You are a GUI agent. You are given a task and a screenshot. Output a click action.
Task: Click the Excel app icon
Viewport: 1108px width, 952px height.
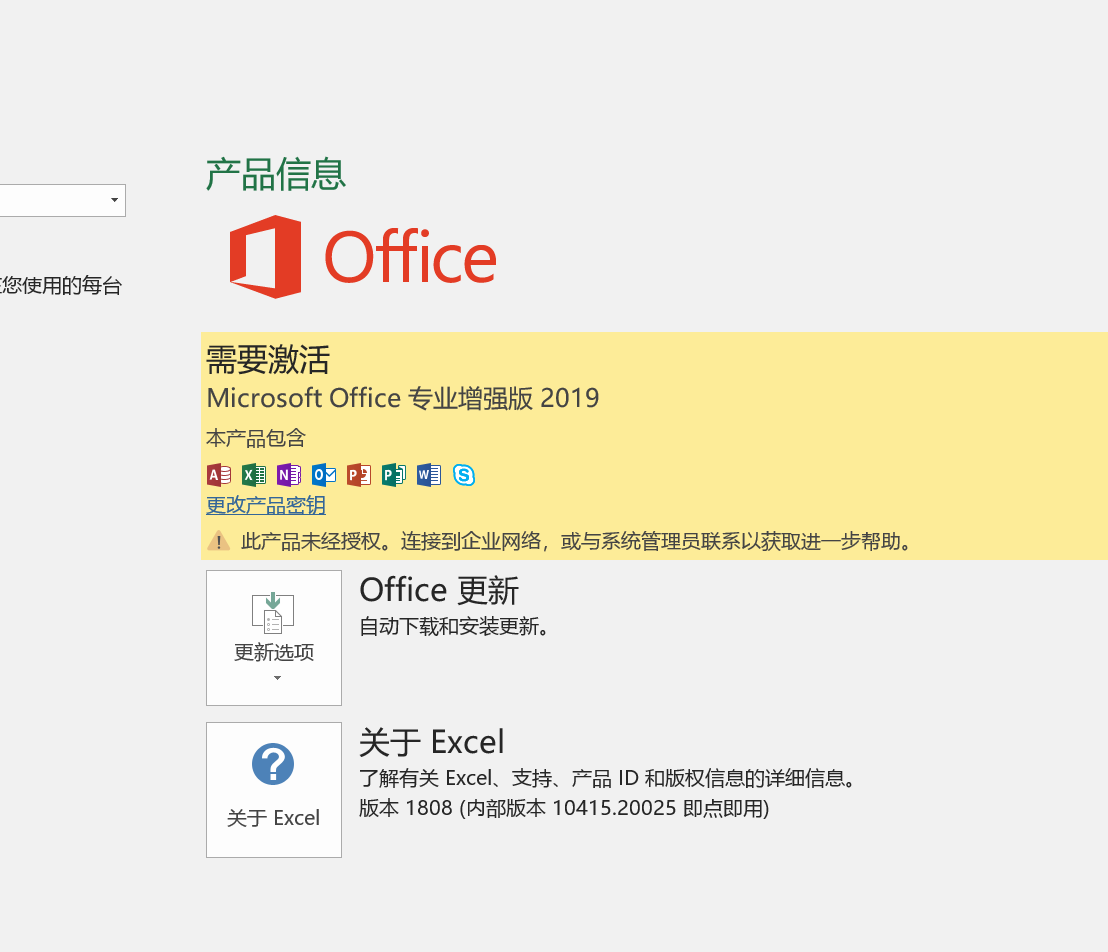point(254,475)
